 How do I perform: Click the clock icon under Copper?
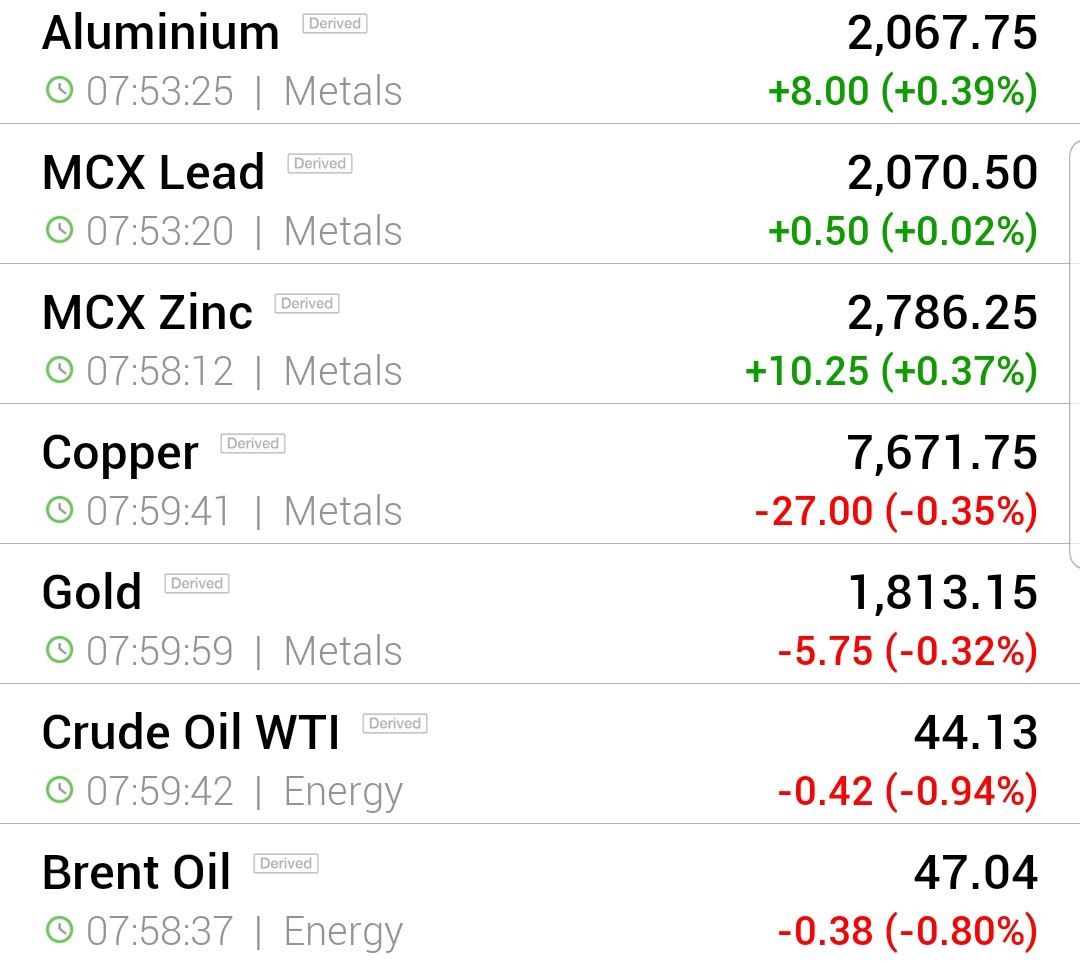tap(59, 510)
